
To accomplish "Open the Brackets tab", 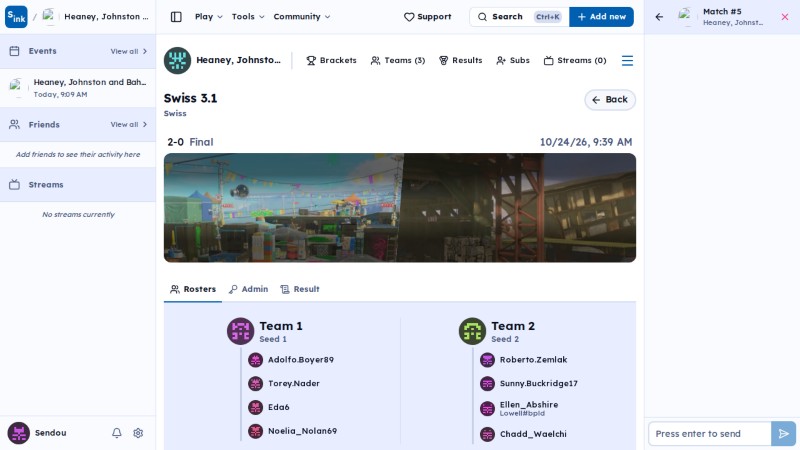I will (x=331, y=60).
